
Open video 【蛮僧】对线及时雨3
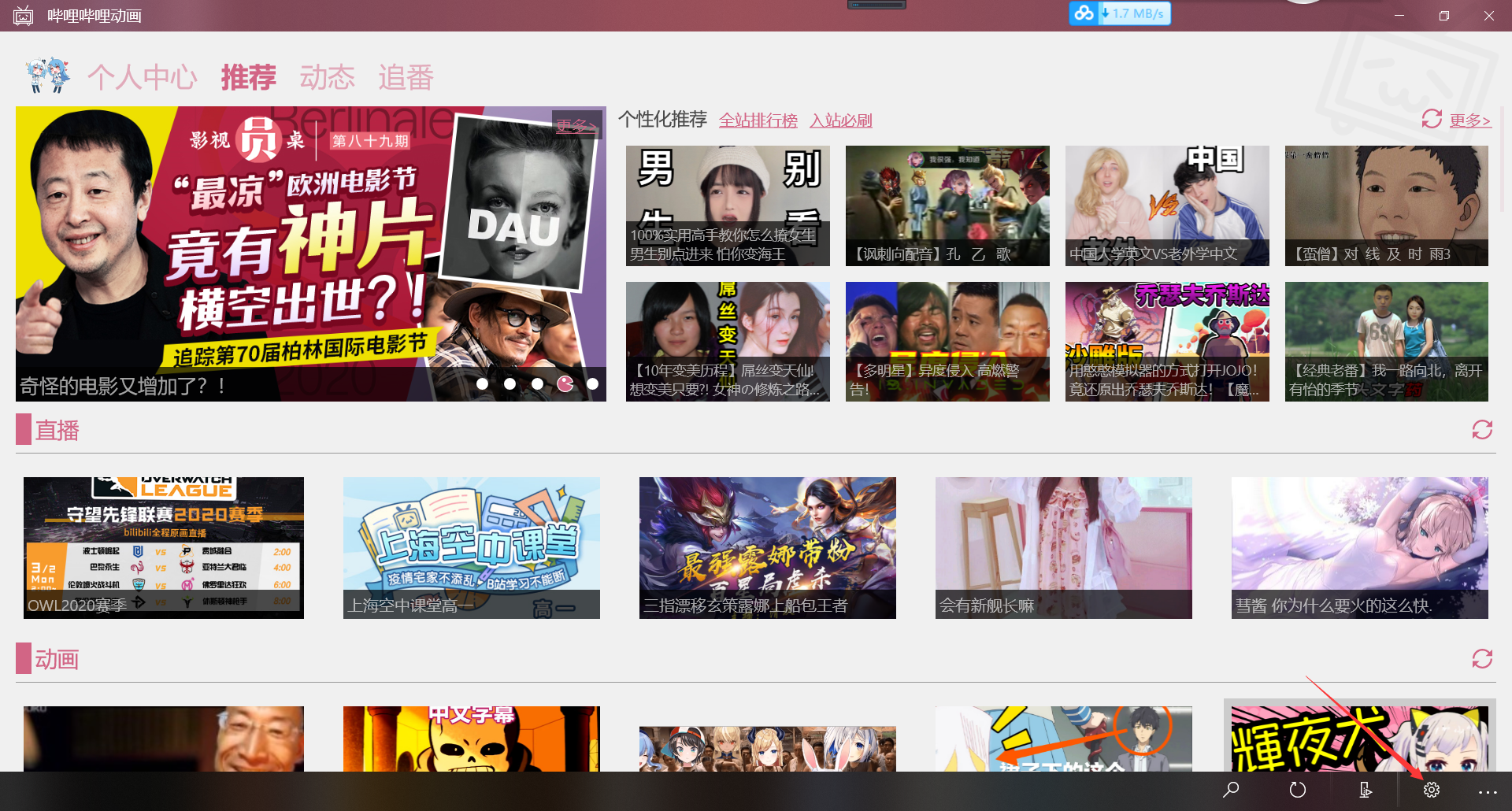click(1387, 206)
